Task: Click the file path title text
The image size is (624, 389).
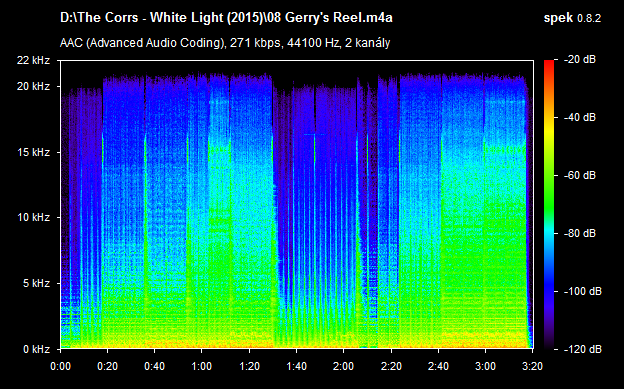Action: tap(226, 18)
